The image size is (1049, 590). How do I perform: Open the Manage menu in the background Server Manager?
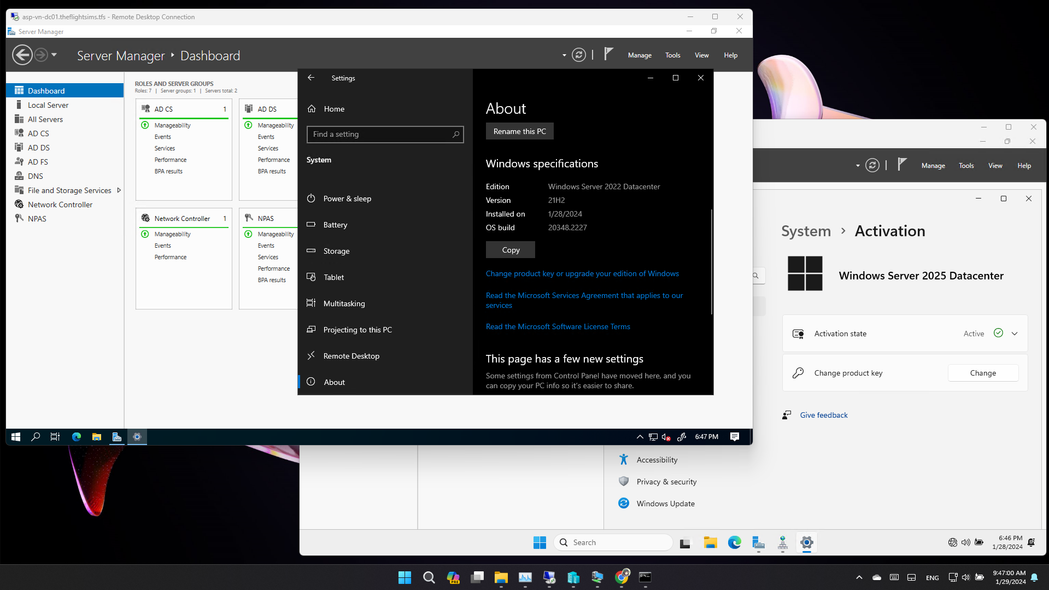[x=933, y=166]
